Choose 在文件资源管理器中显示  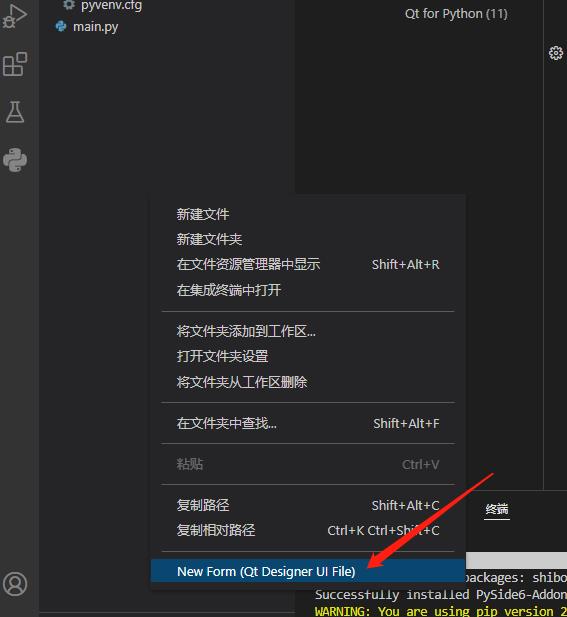click(308, 264)
